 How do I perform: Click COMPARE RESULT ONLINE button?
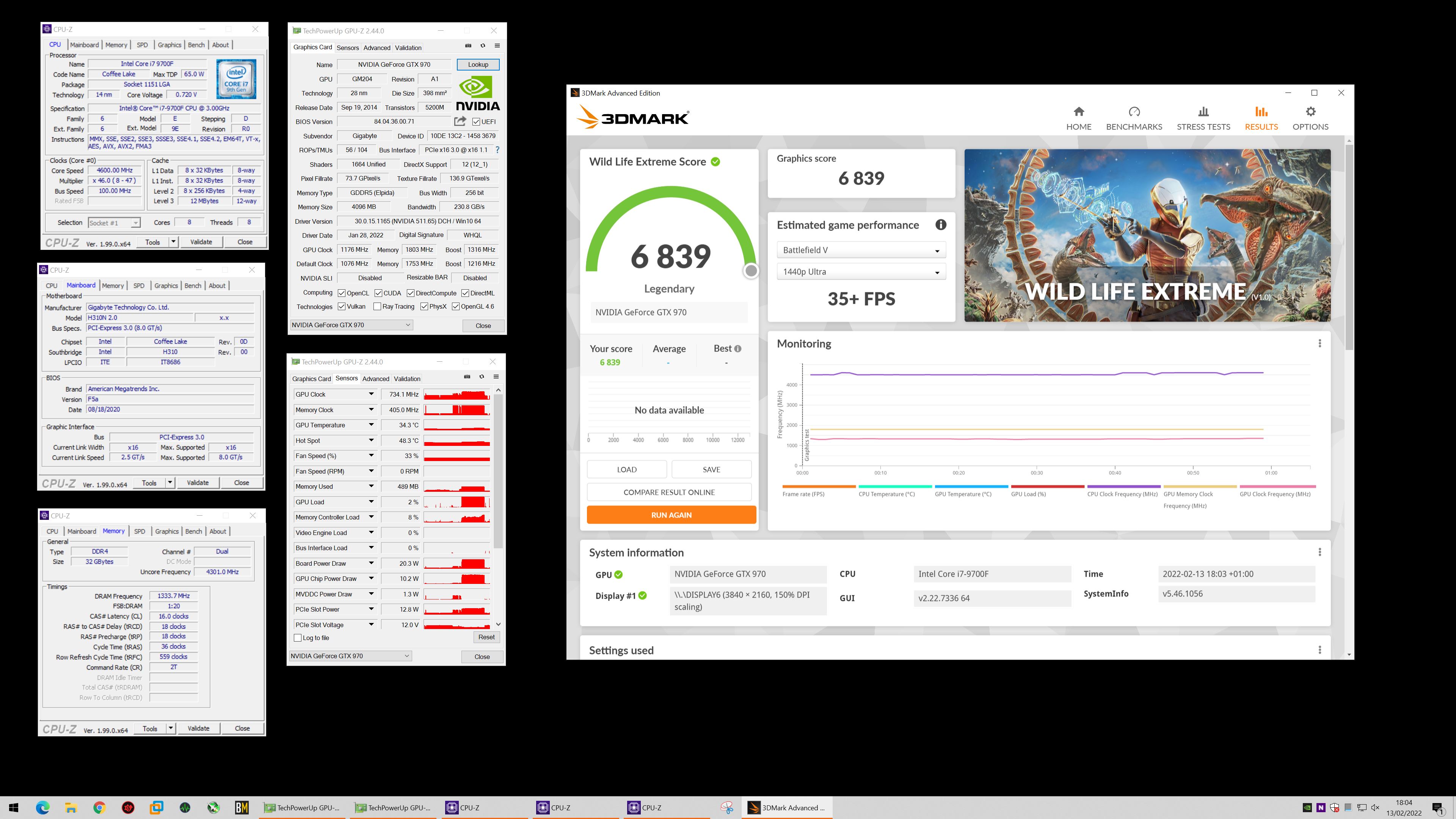click(x=668, y=492)
